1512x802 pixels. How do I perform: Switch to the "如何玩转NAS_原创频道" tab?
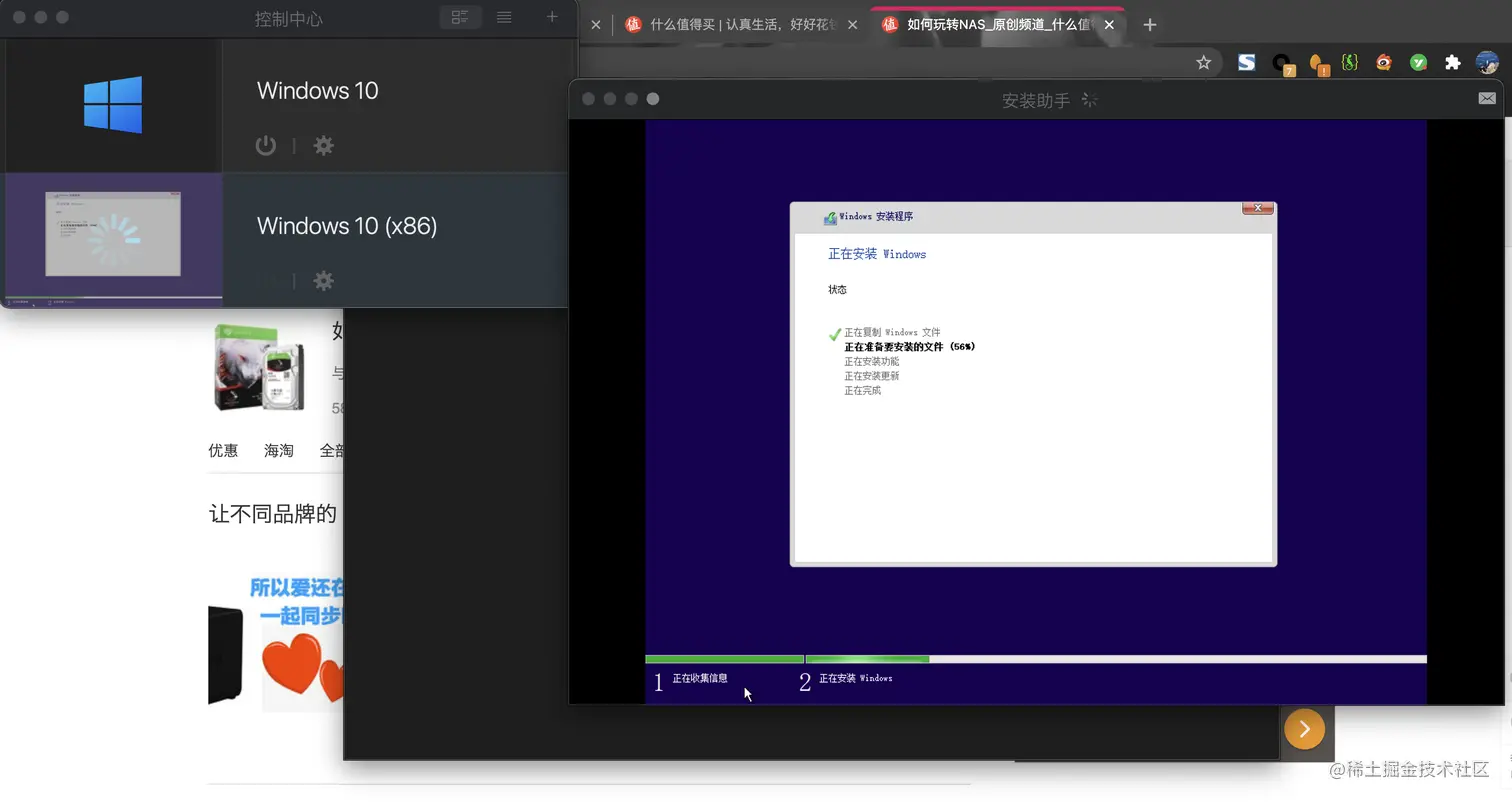[999, 25]
